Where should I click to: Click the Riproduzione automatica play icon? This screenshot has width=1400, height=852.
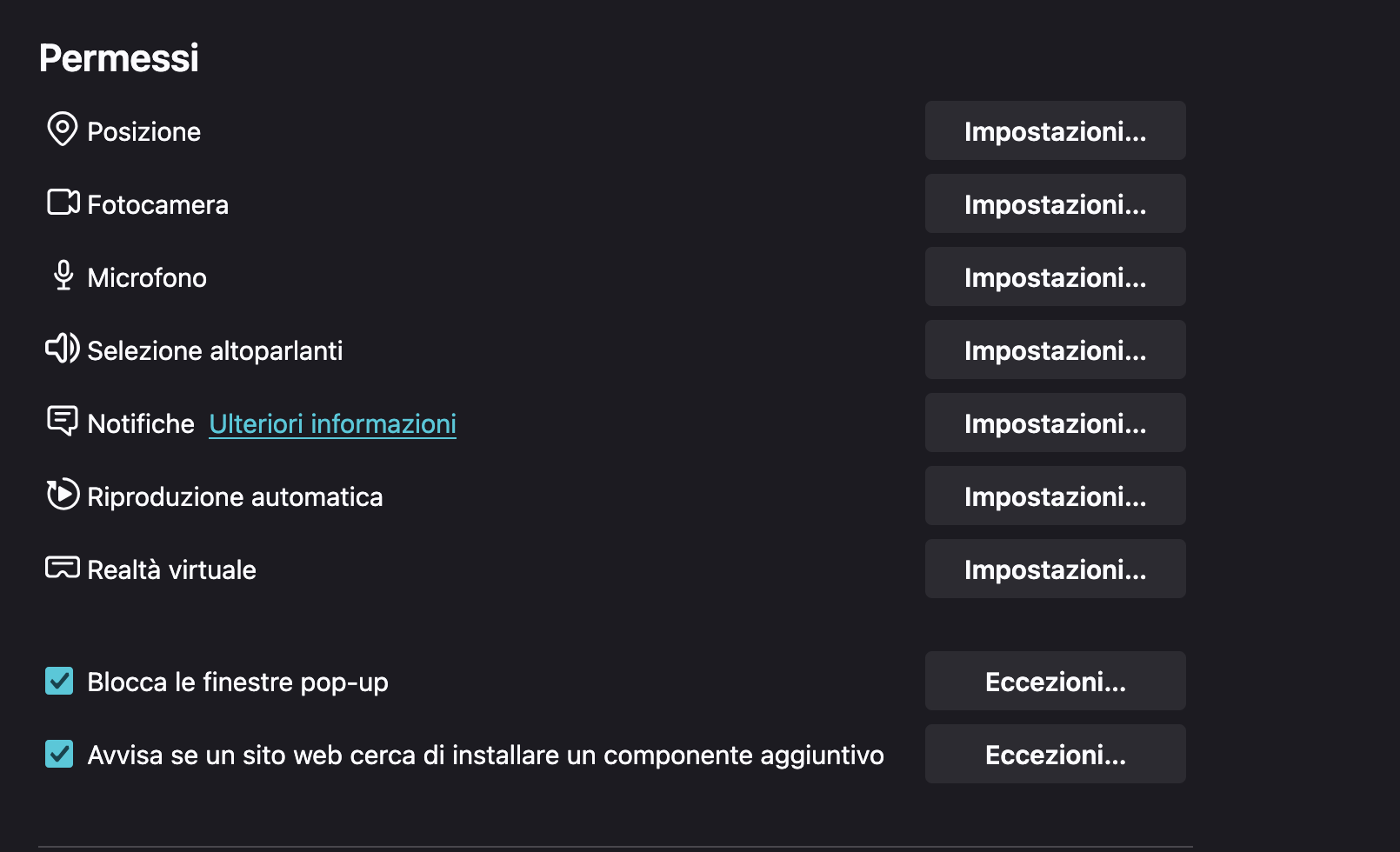coord(63,495)
